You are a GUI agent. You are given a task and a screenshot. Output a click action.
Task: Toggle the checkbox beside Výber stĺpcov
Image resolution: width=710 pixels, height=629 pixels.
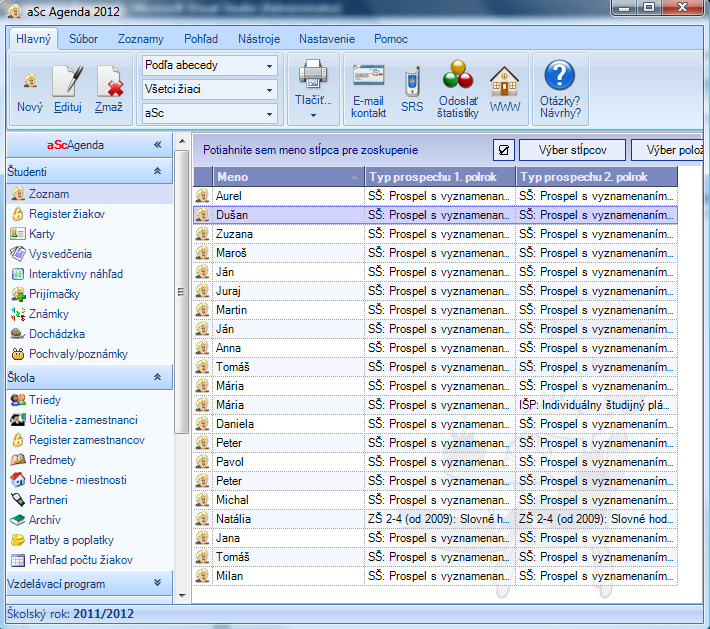pyautogui.click(x=504, y=150)
